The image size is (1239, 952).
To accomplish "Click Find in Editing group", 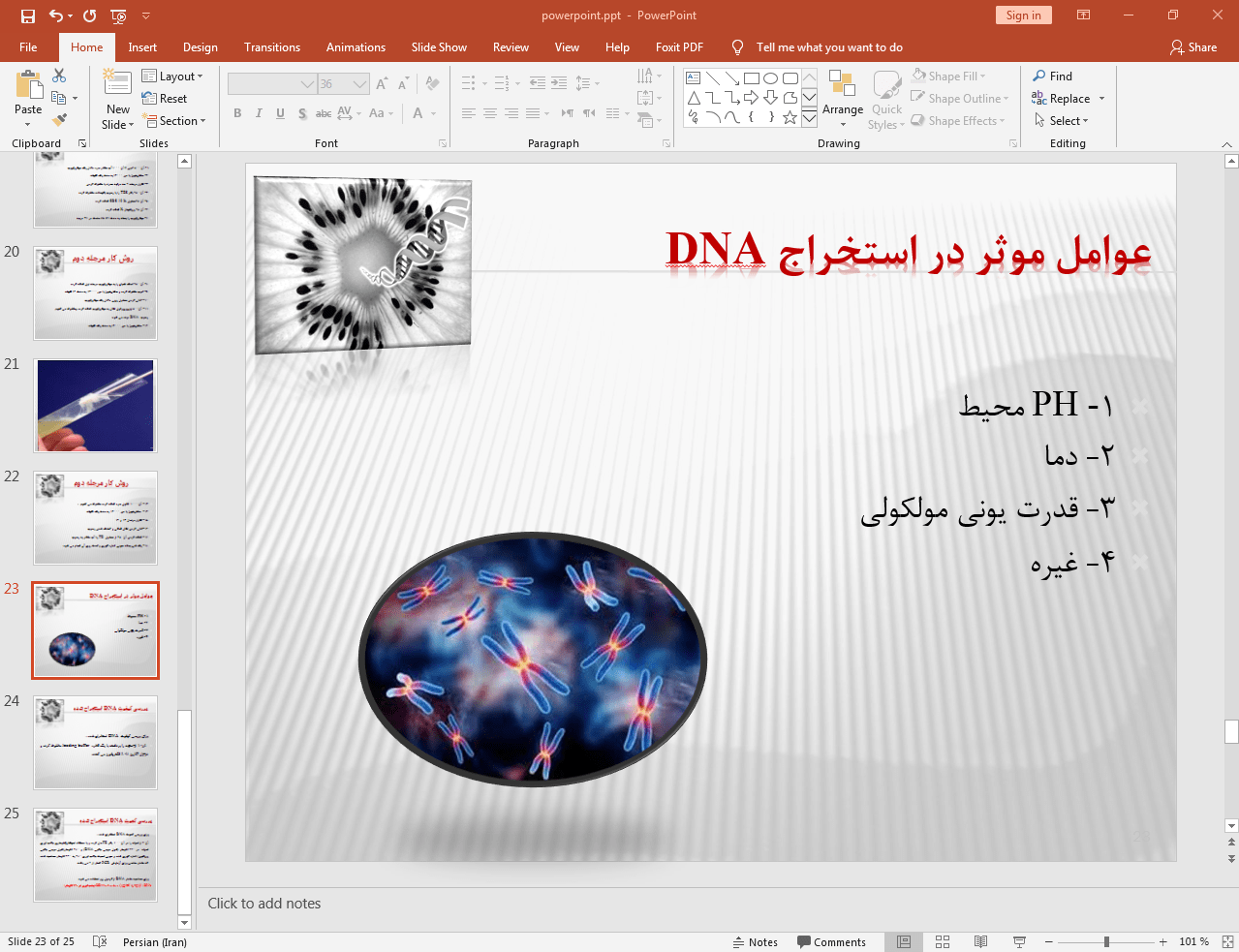I will point(1052,76).
